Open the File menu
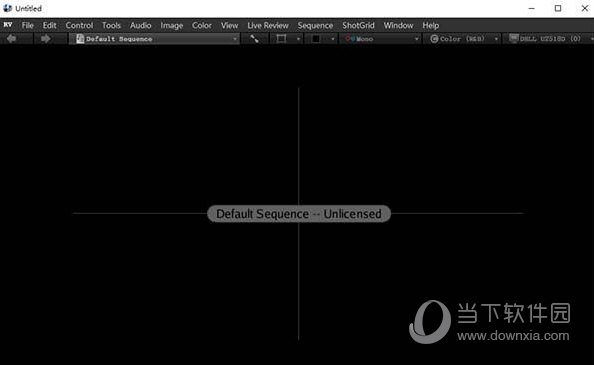The height and width of the screenshot is (365, 594). pyautogui.click(x=28, y=25)
